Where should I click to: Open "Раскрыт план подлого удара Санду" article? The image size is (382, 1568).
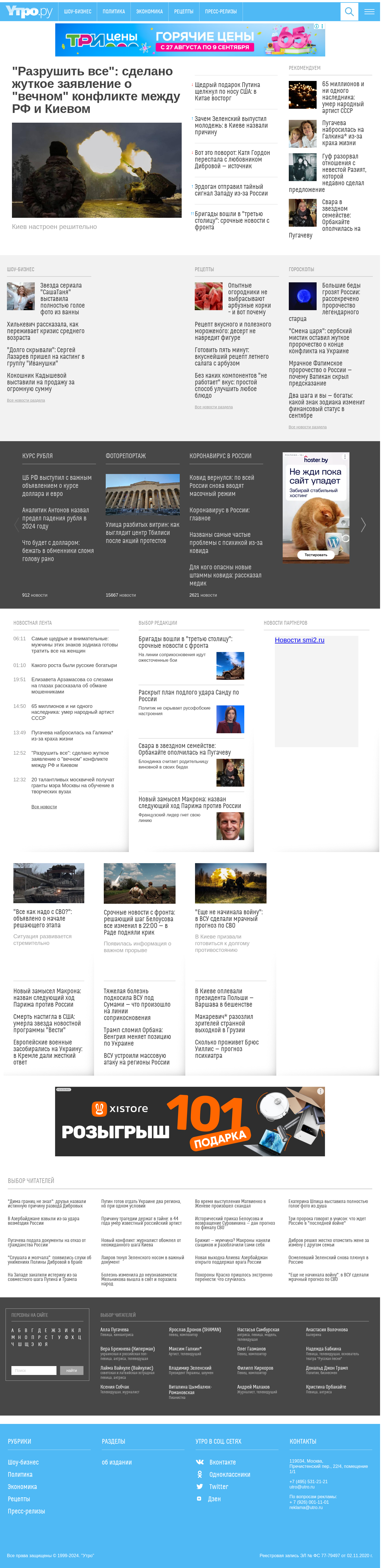click(189, 695)
